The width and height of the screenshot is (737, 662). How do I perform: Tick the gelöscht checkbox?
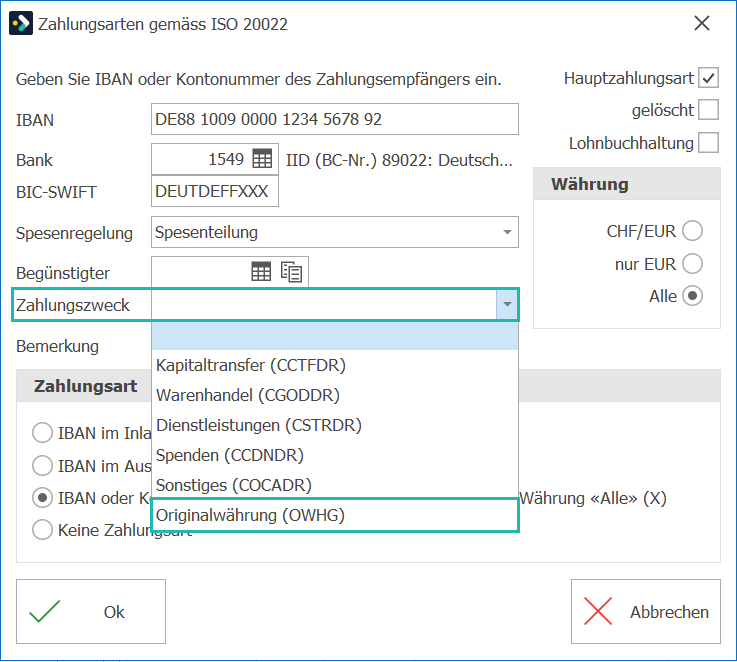click(x=708, y=110)
